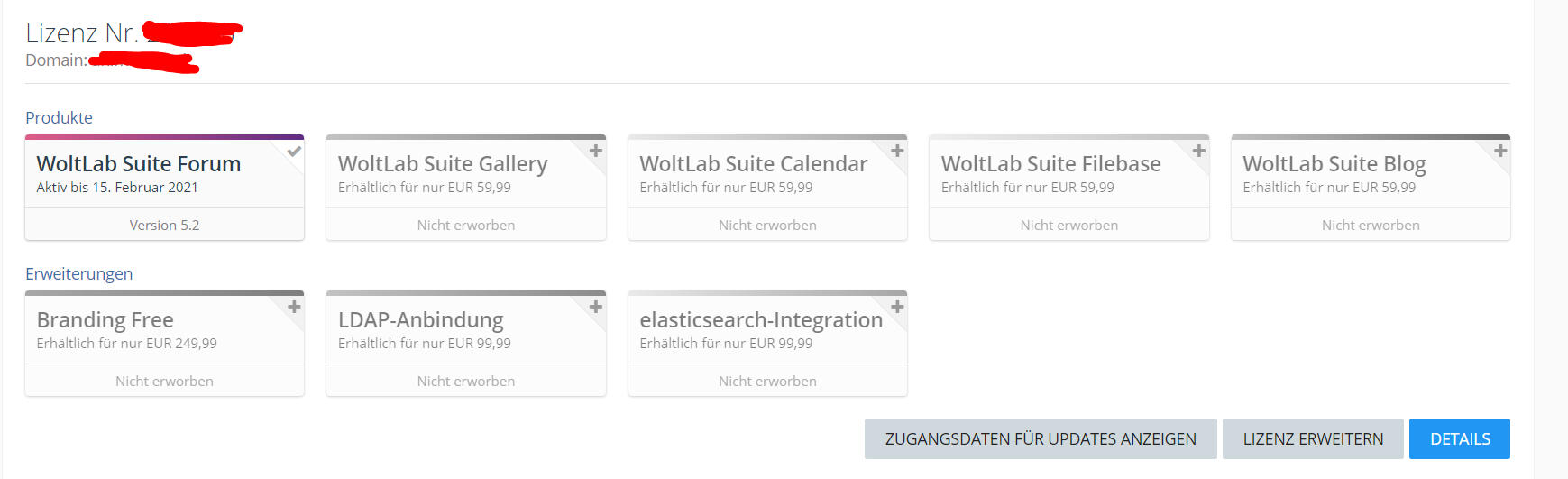Click checkmark on WoltLab Suite Forum card
1568x479 pixels.
[294, 152]
